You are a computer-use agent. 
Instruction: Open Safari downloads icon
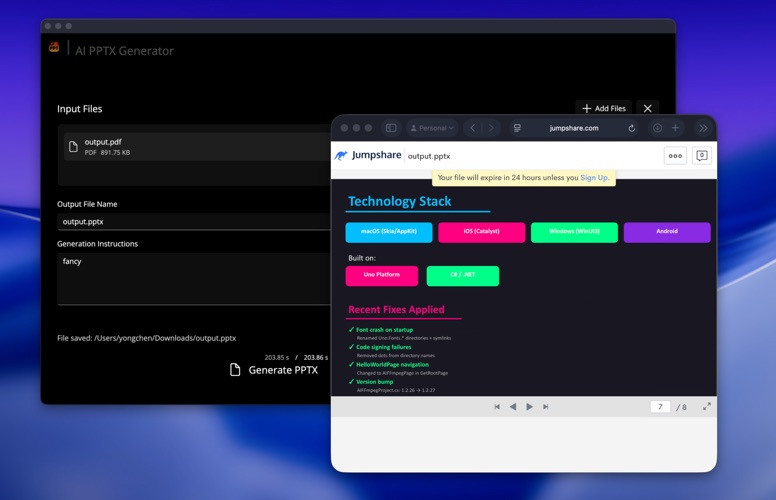657,128
